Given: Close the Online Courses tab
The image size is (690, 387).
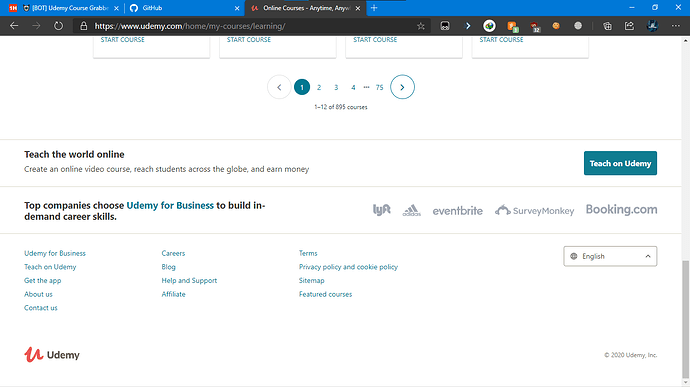Looking at the screenshot, I should tap(358, 8).
